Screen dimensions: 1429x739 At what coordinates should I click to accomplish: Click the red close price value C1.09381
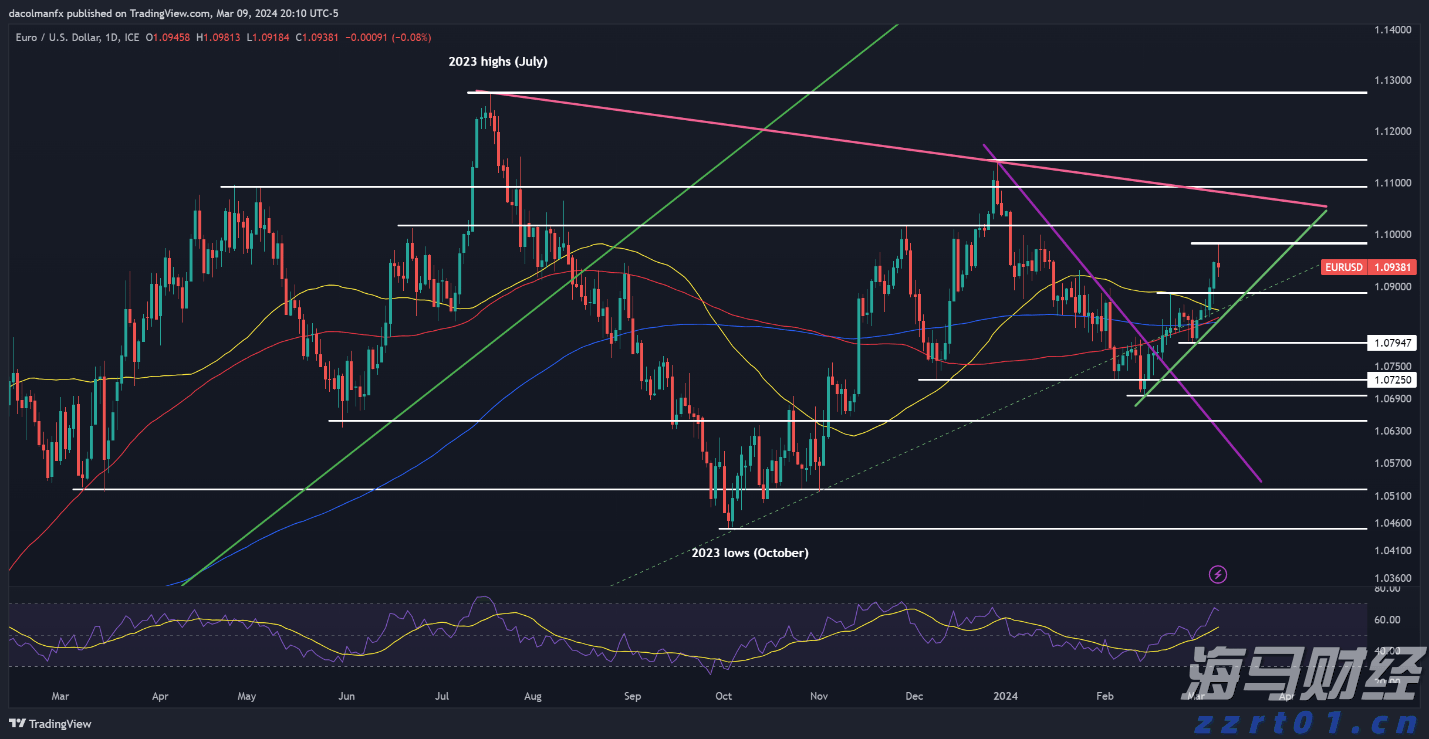(x=311, y=37)
